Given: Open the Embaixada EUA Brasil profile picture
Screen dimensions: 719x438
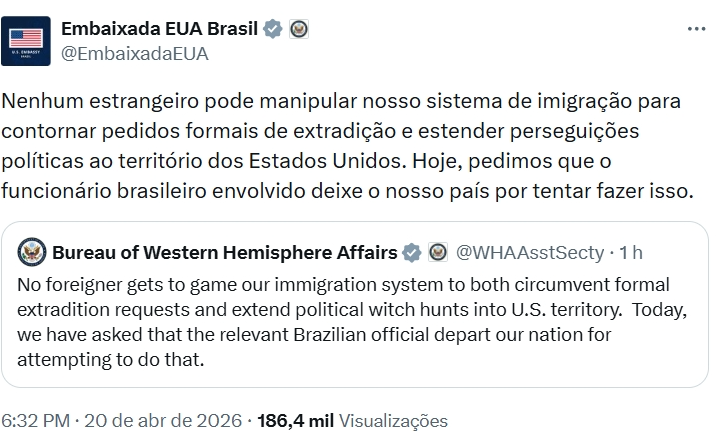Looking at the screenshot, I should point(26,42).
